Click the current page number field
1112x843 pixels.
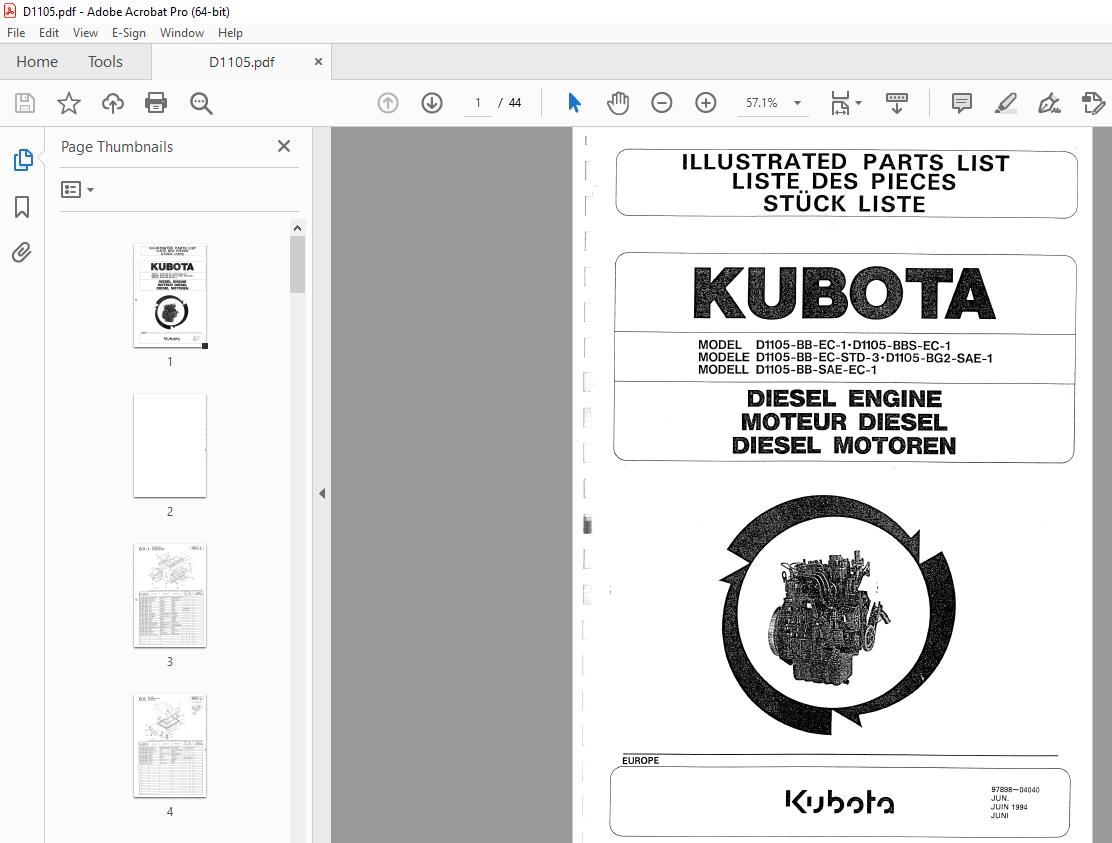(478, 104)
